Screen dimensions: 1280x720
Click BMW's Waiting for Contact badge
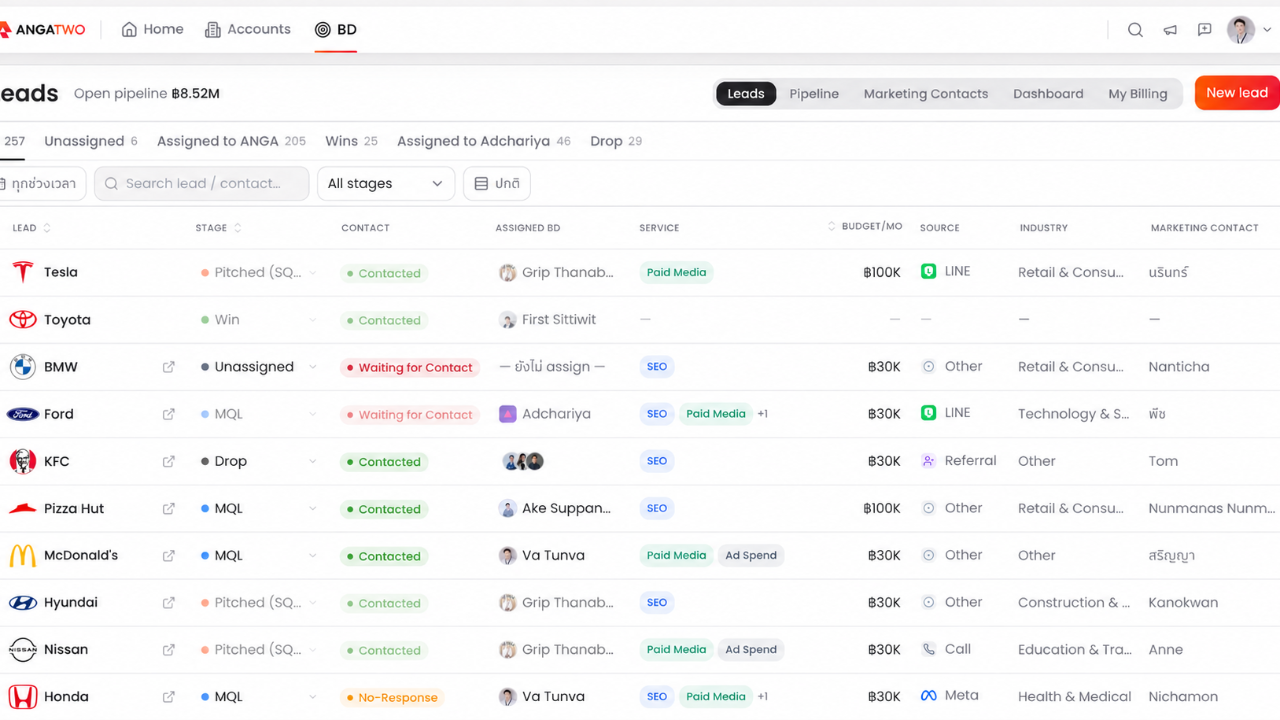point(410,368)
